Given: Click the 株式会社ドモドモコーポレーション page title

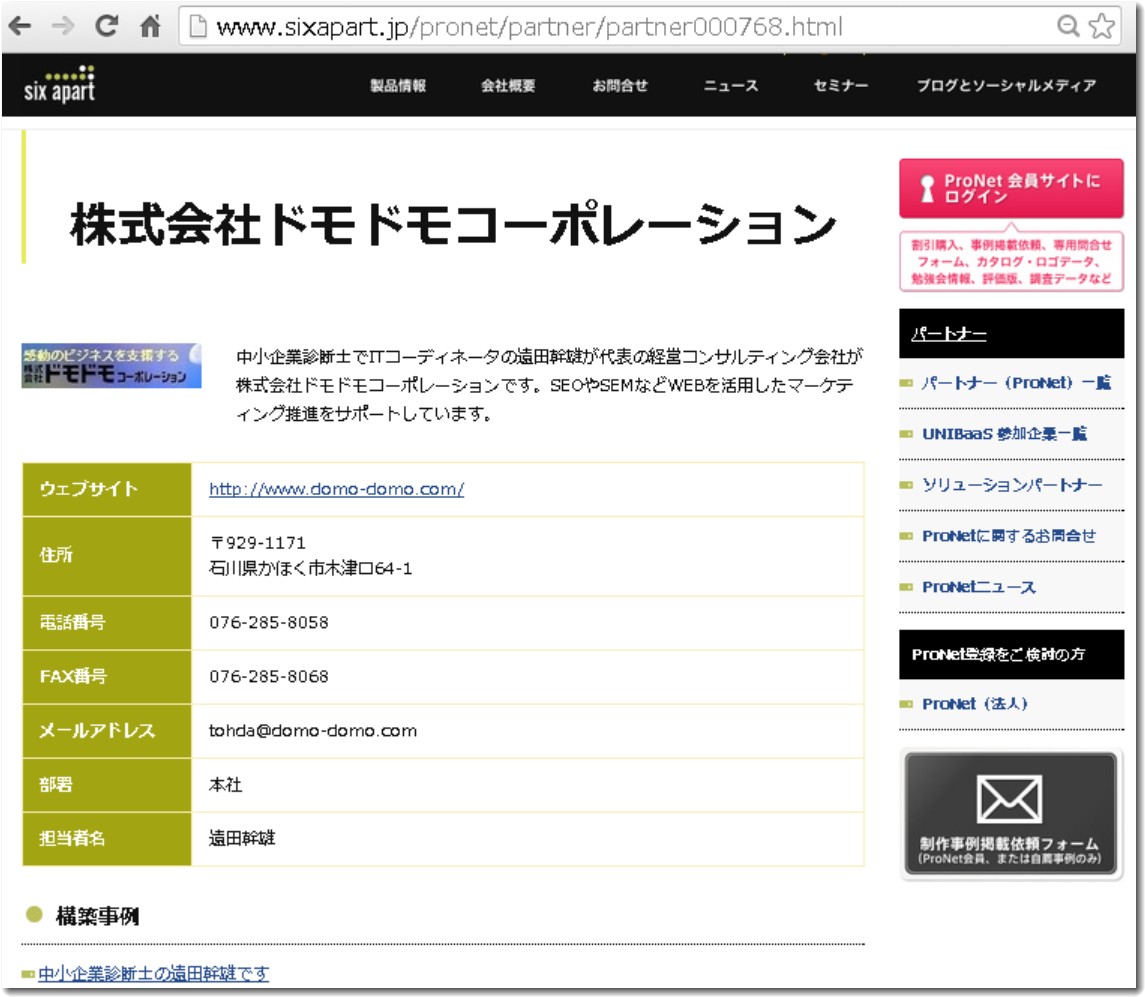Looking at the screenshot, I should click(453, 224).
